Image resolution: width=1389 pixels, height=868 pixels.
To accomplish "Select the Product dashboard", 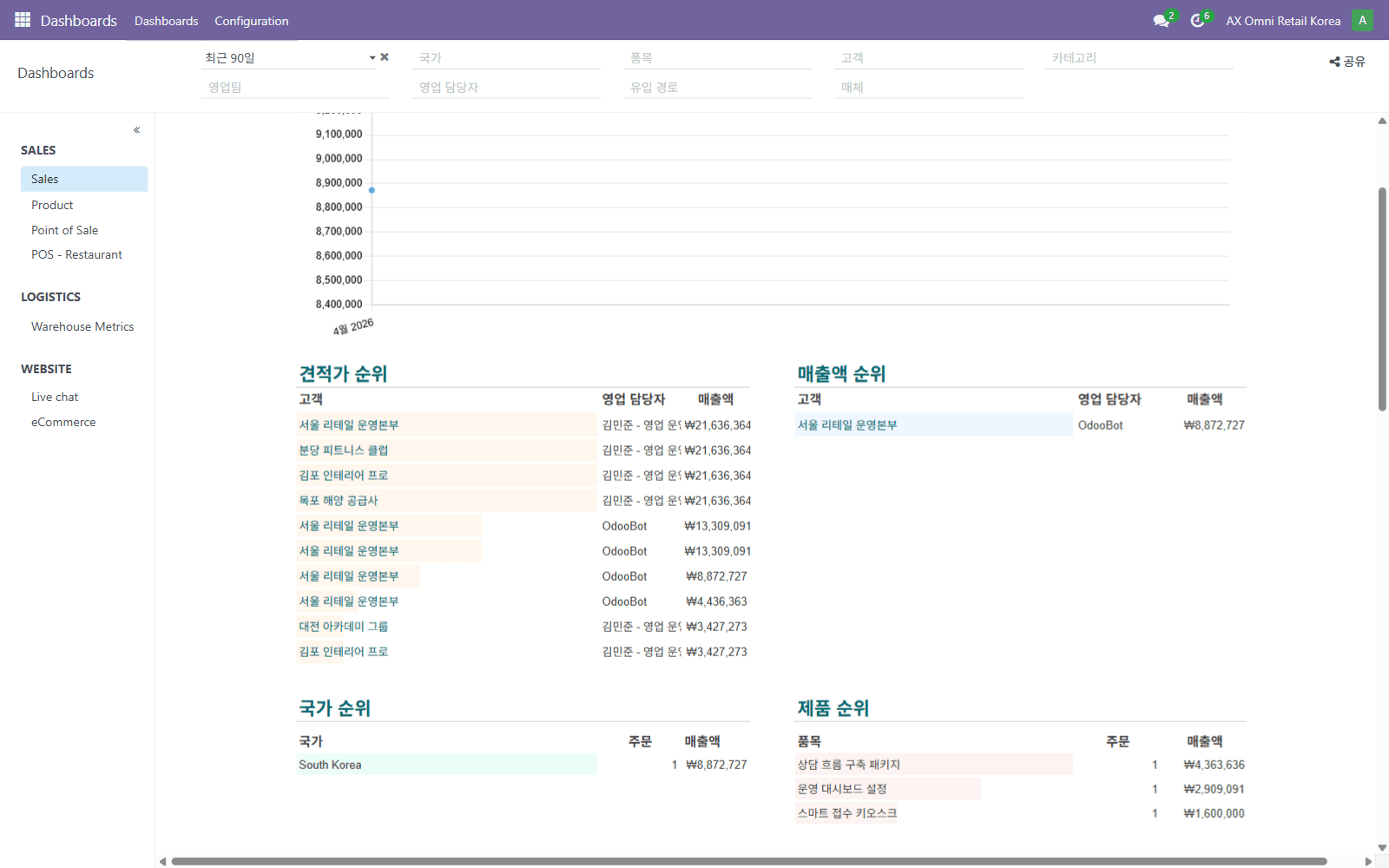I will pos(52,205).
